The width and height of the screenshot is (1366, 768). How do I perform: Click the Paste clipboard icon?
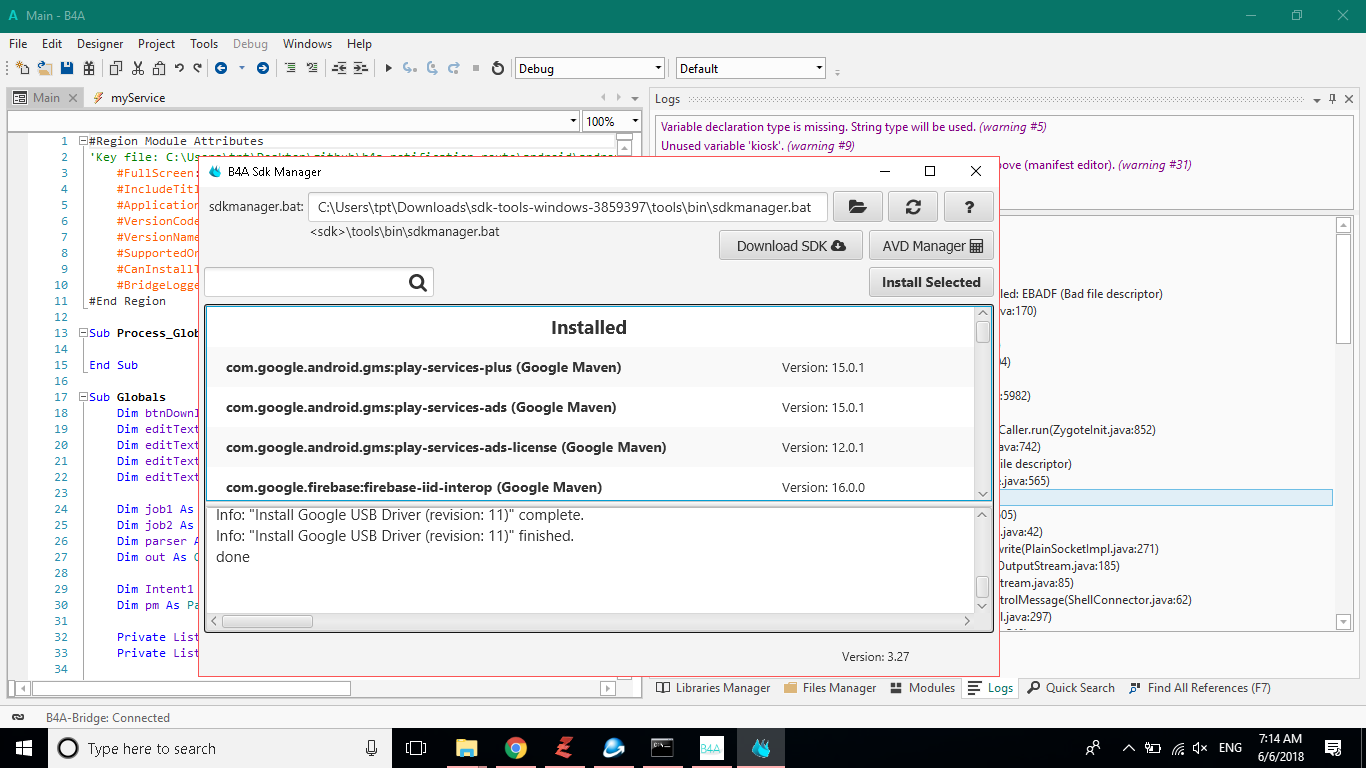159,68
